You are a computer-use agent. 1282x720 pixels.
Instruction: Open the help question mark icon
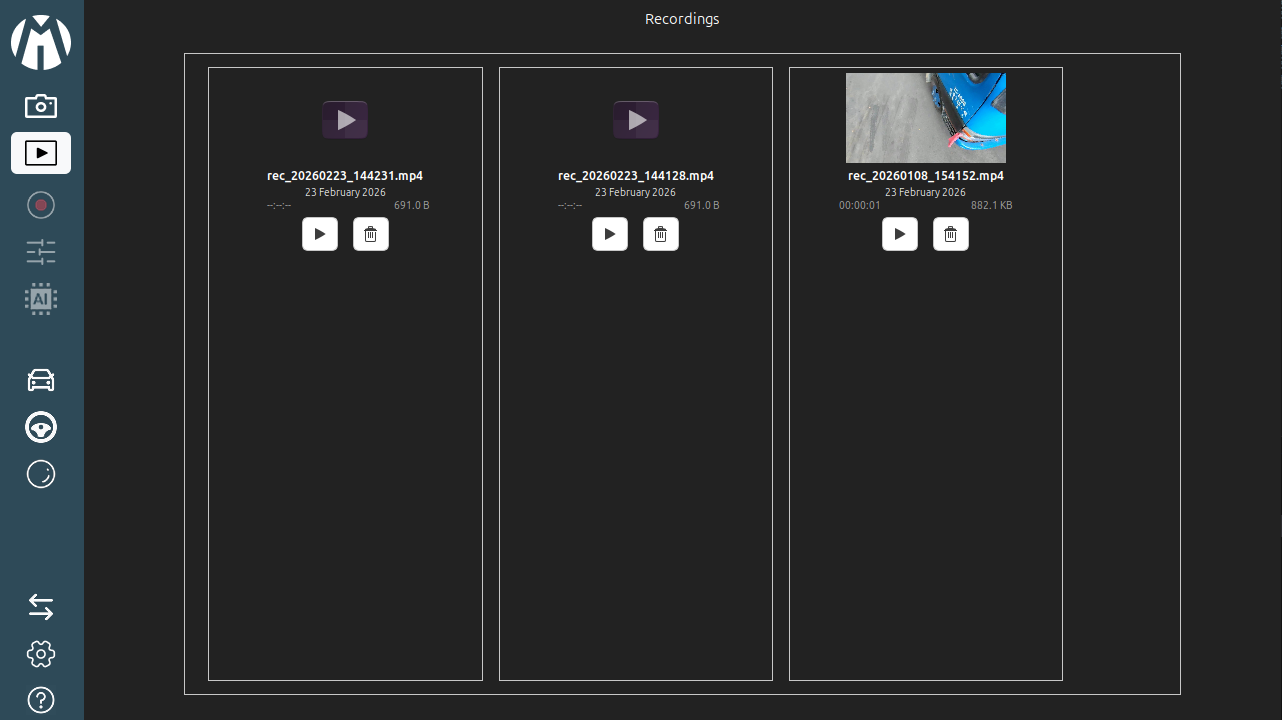coord(41,700)
